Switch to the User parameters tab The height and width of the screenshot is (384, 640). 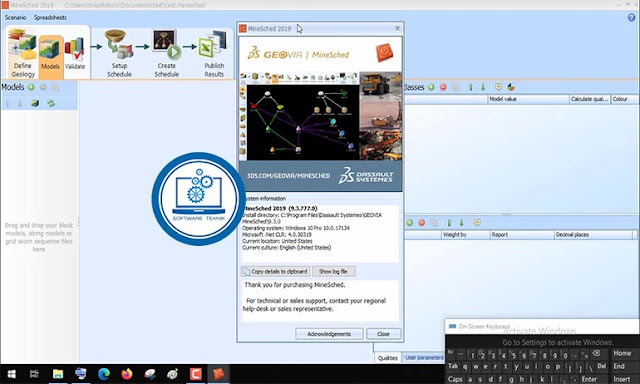point(424,357)
